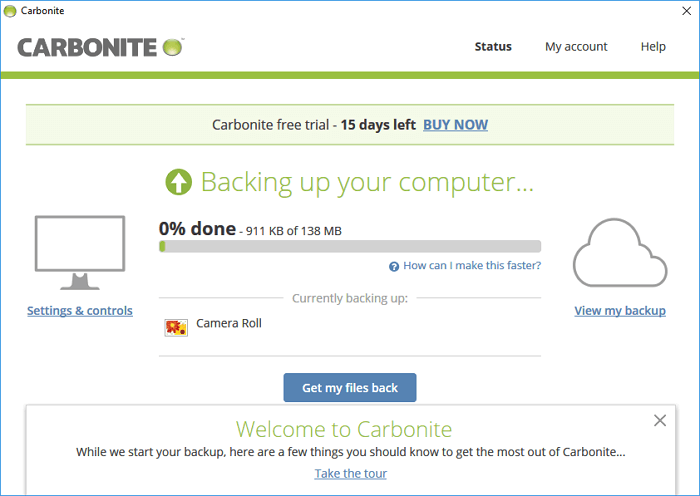Click the BUY NOW link
The width and height of the screenshot is (700, 496).
pyautogui.click(x=455, y=125)
